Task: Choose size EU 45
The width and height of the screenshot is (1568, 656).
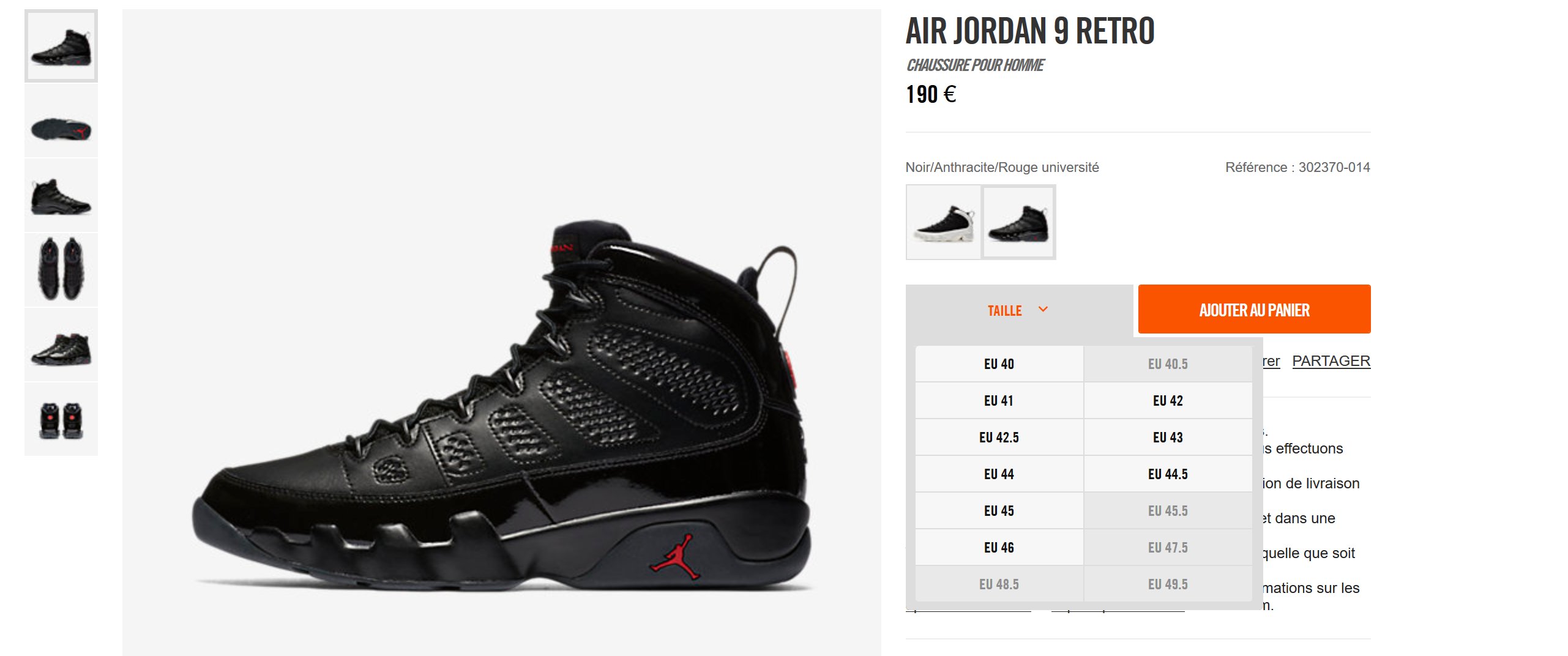Action: (999, 511)
